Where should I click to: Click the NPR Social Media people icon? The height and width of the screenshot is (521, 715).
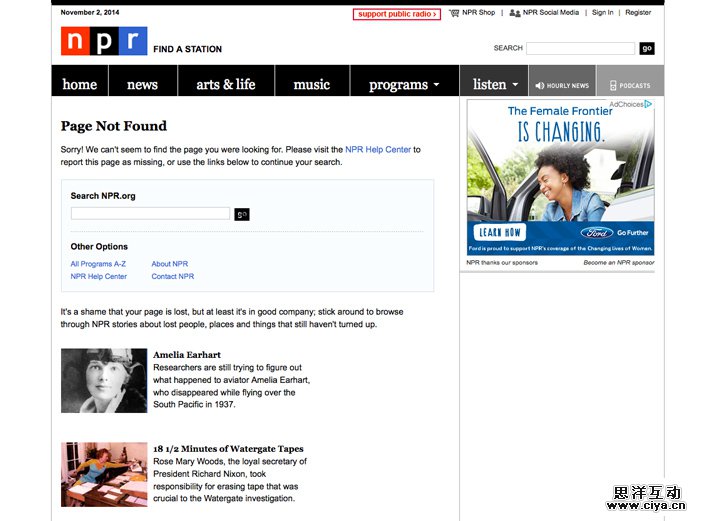point(514,13)
